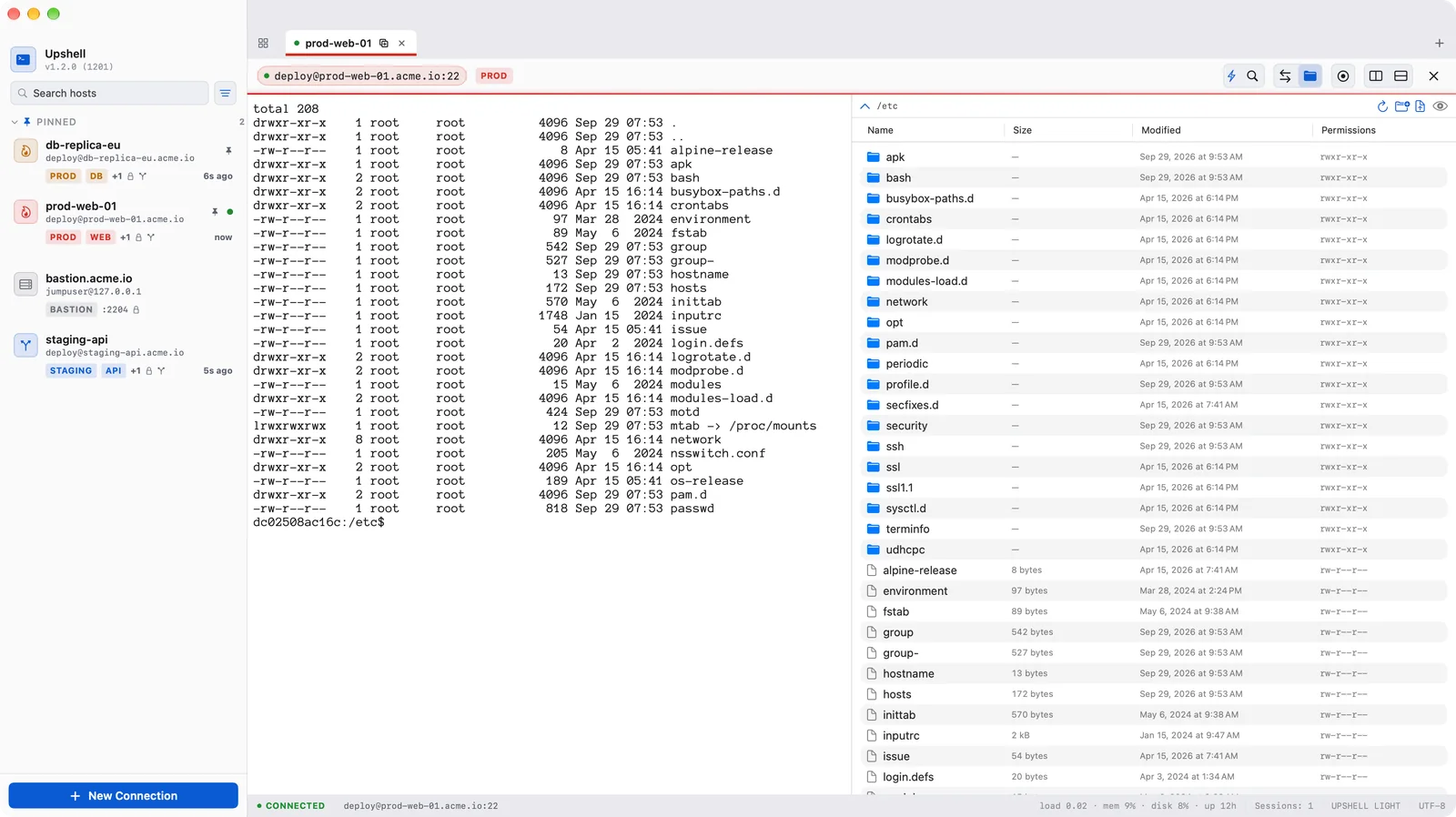Screen dimensions: 1456x817
Task: Refresh the /etc directory listing
Action: [1382, 106]
